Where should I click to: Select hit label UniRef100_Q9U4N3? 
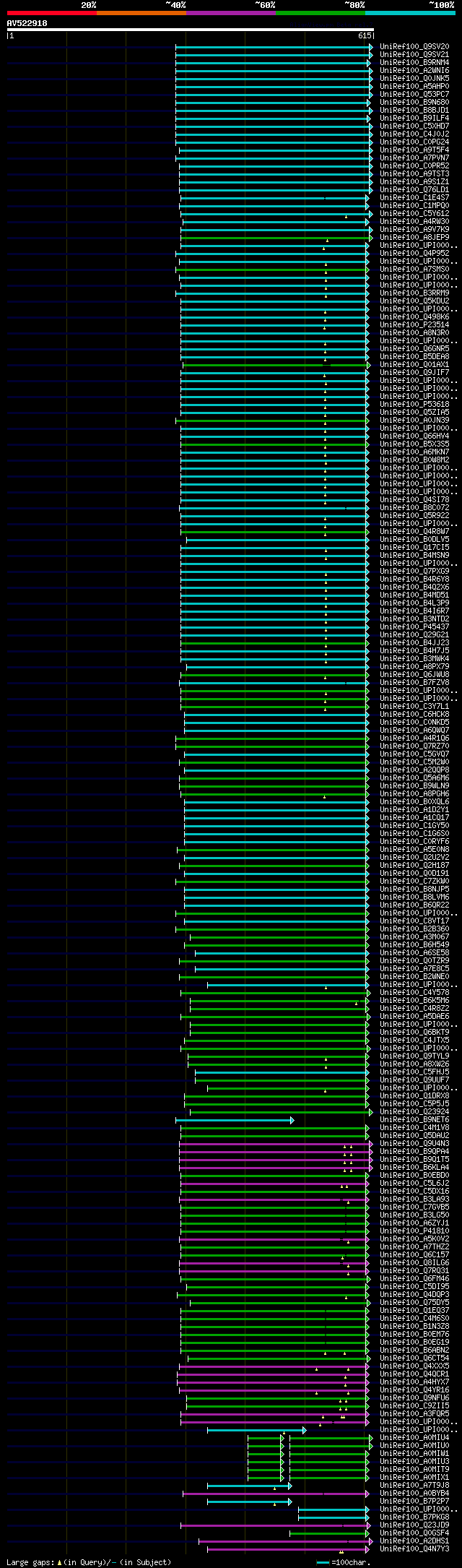pyautogui.click(x=414, y=1144)
